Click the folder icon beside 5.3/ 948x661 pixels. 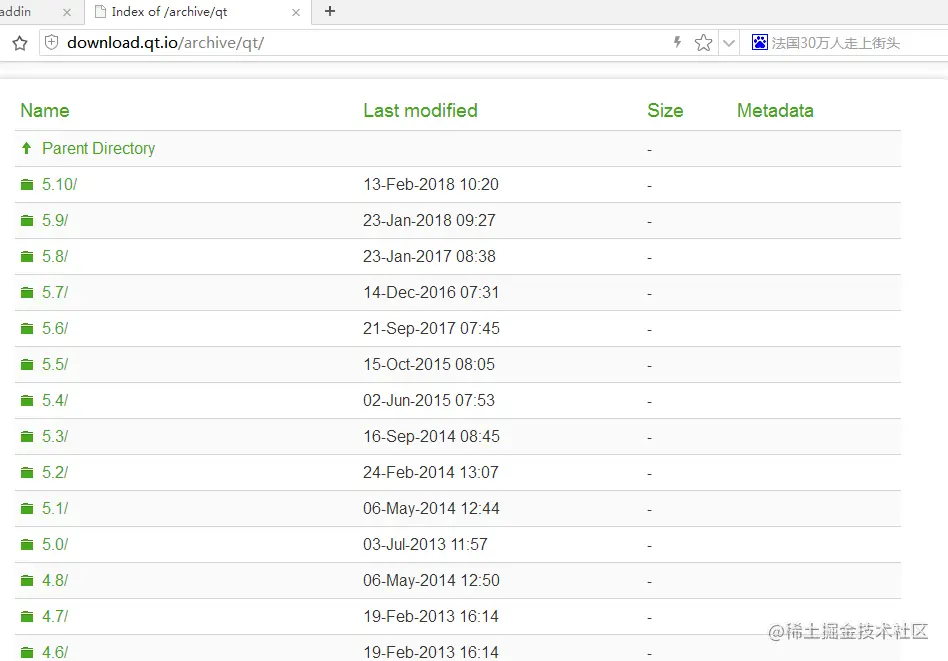click(27, 437)
